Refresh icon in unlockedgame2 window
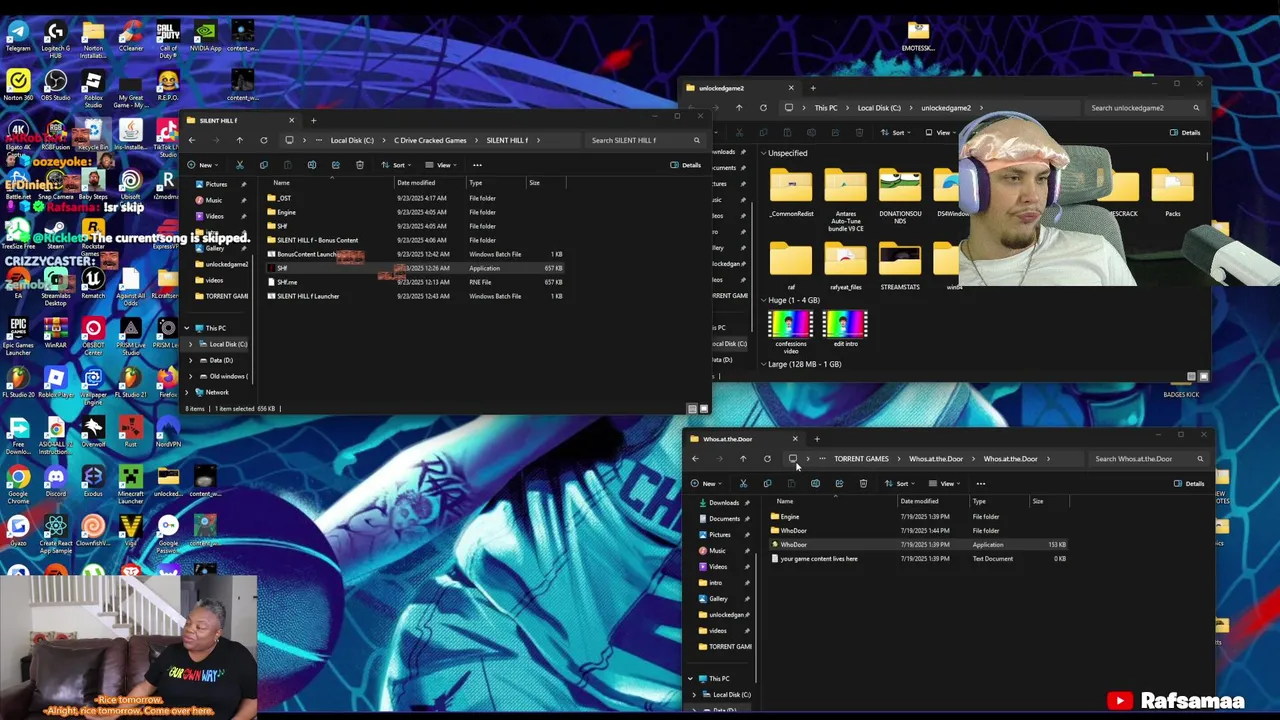 (x=763, y=108)
